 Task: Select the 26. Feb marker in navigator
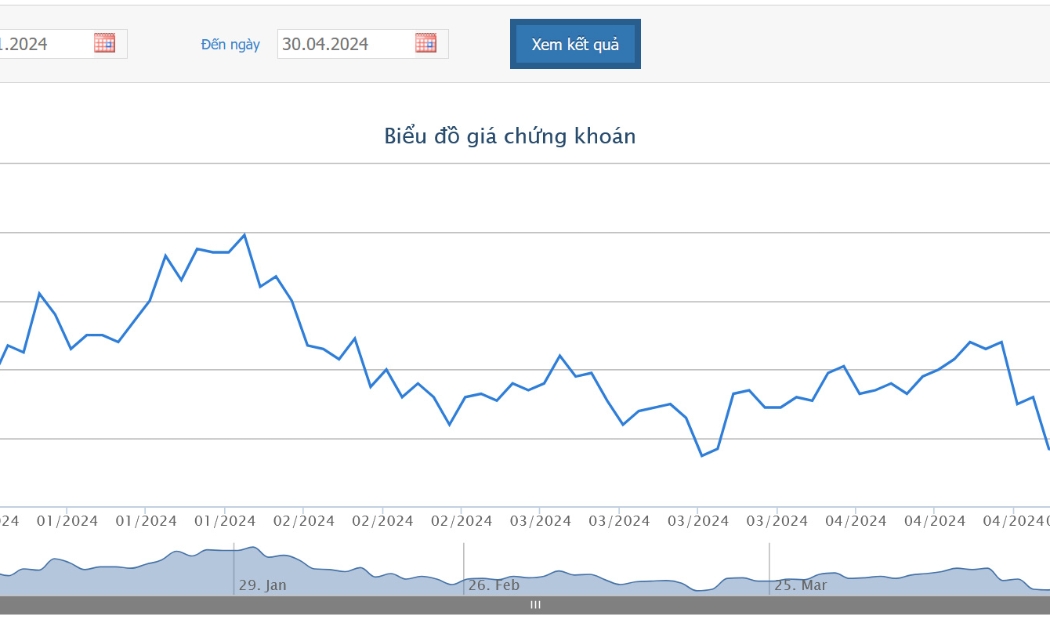pyautogui.click(x=494, y=585)
